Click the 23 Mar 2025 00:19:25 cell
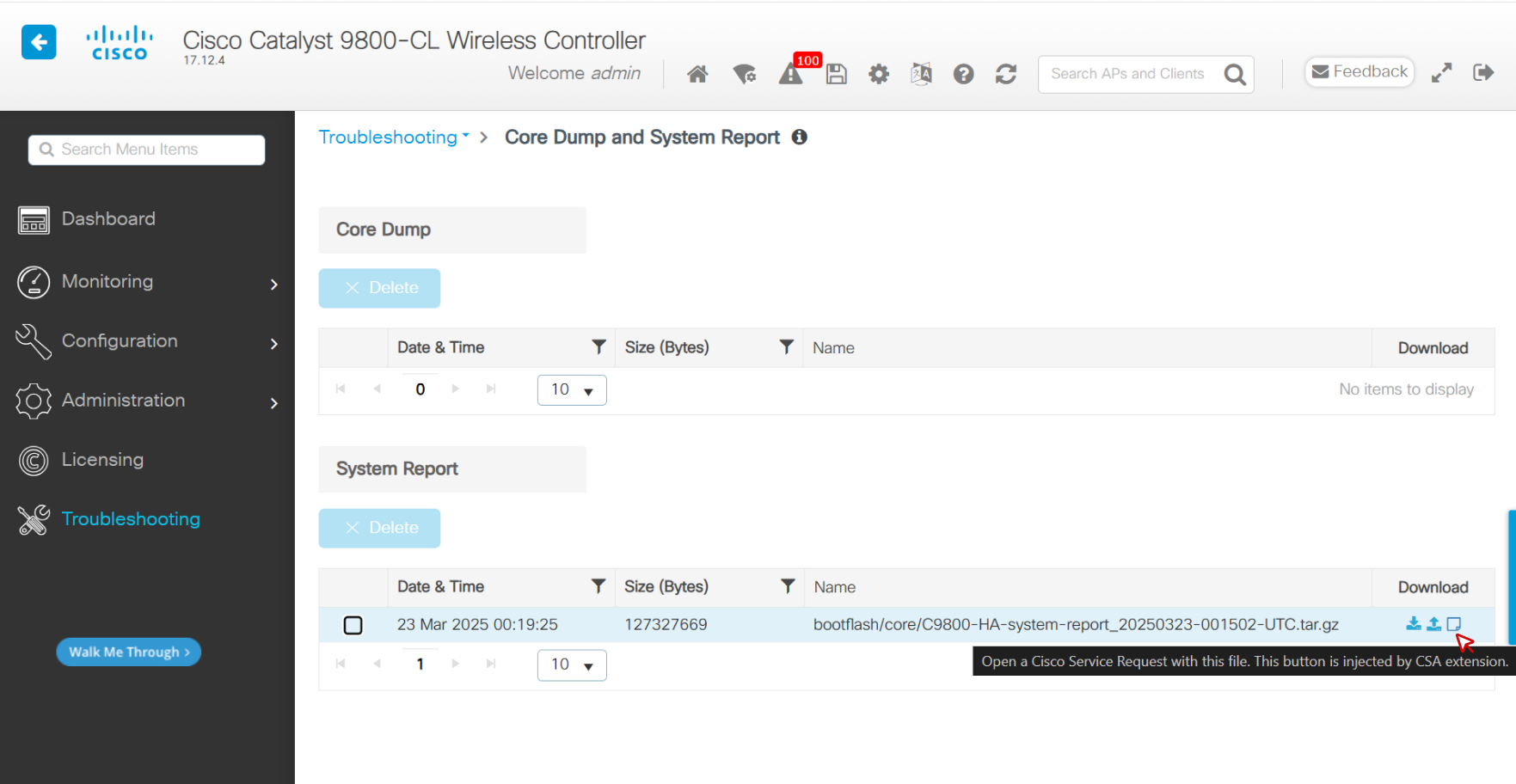The image size is (1516, 784). coord(477,624)
